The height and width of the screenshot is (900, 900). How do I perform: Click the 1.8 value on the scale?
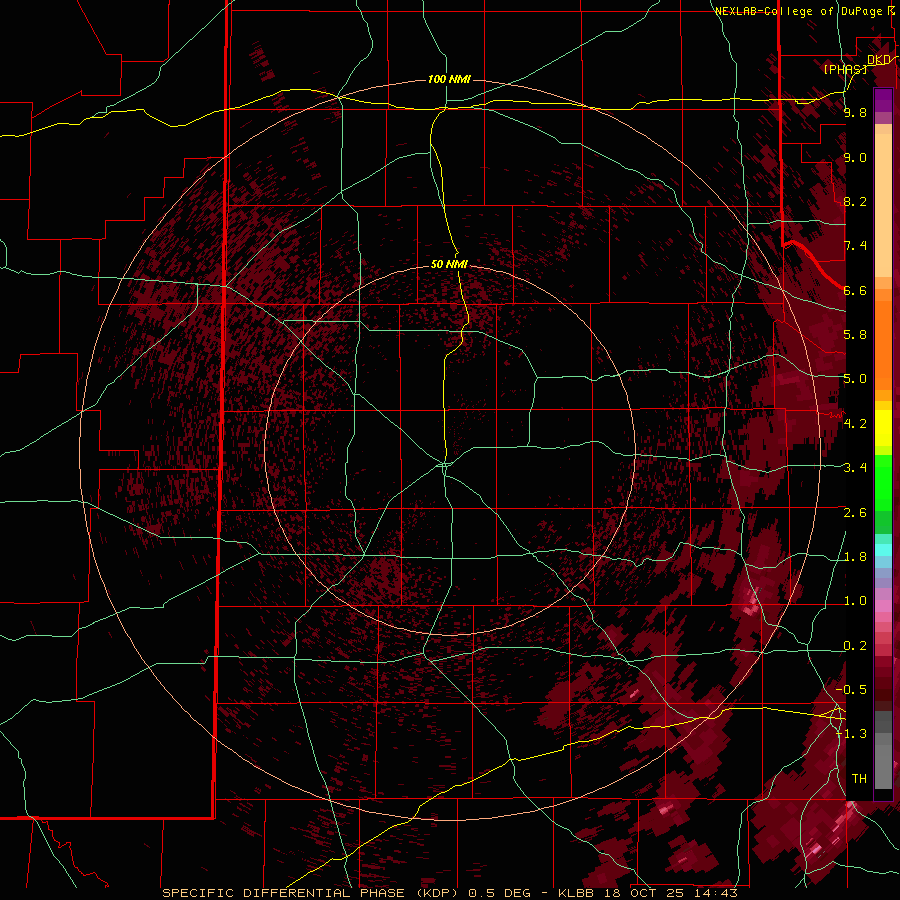tap(855, 557)
